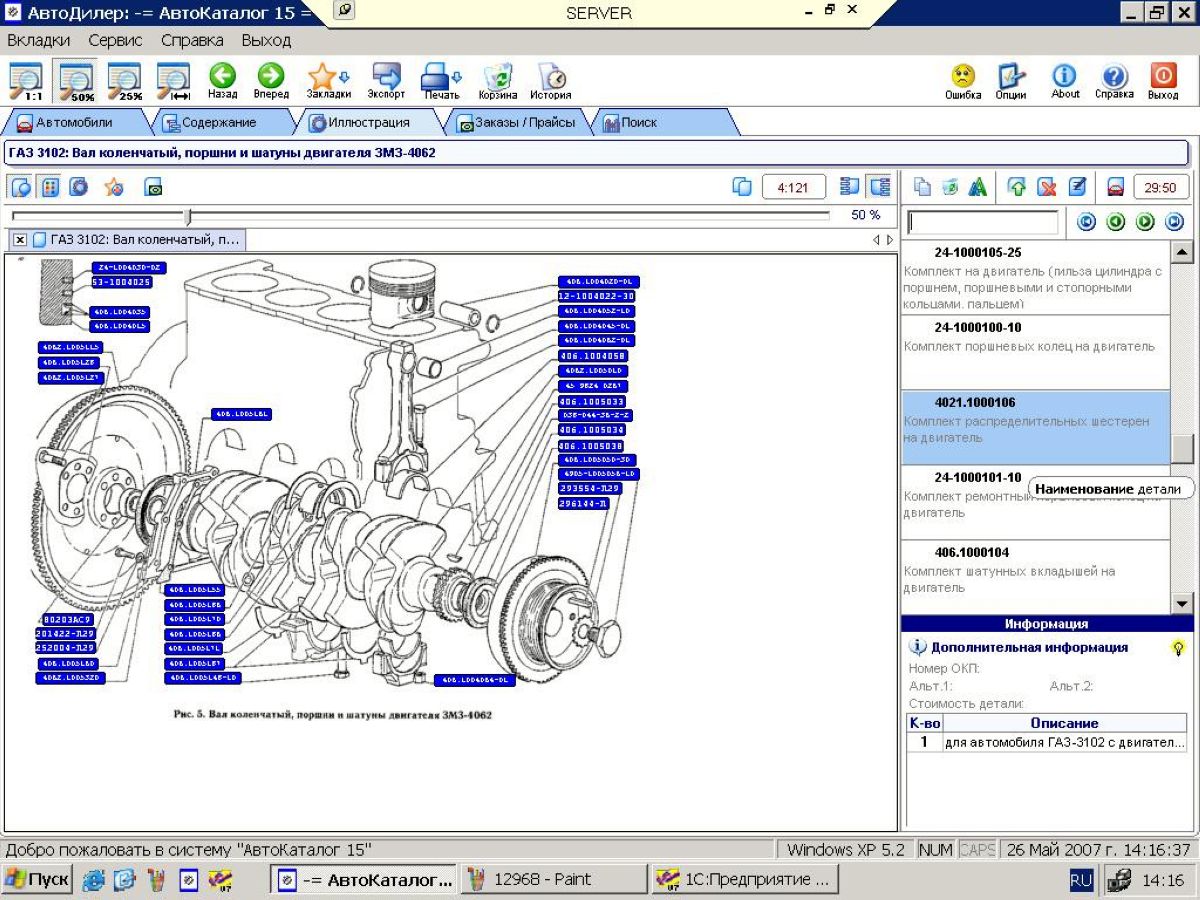Jump to first part in list
The height and width of the screenshot is (900, 1200).
pos(1085,222)
